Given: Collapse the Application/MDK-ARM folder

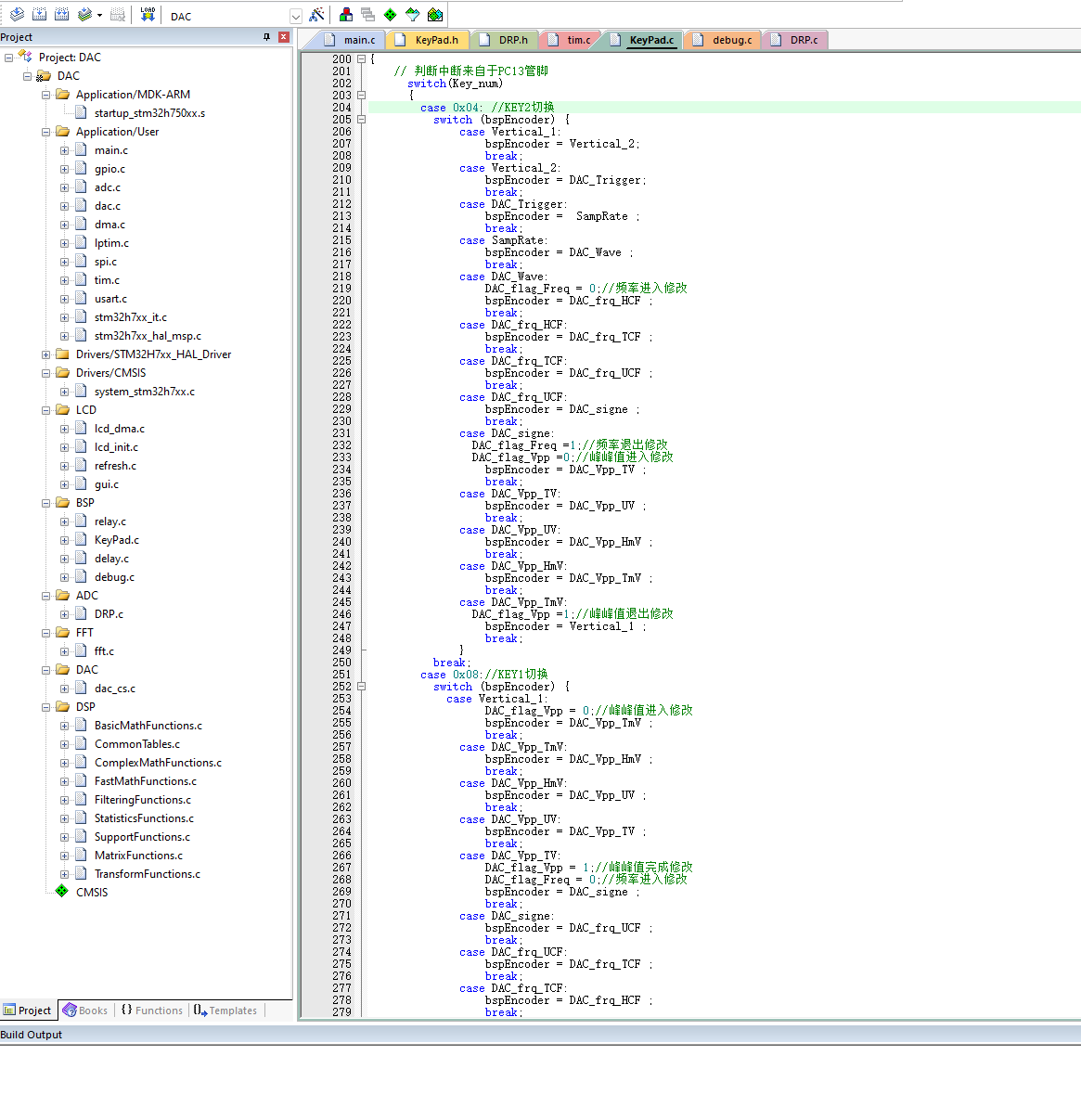Looking at the screenshot, I should pyautogui.click(x=45, y=95).
